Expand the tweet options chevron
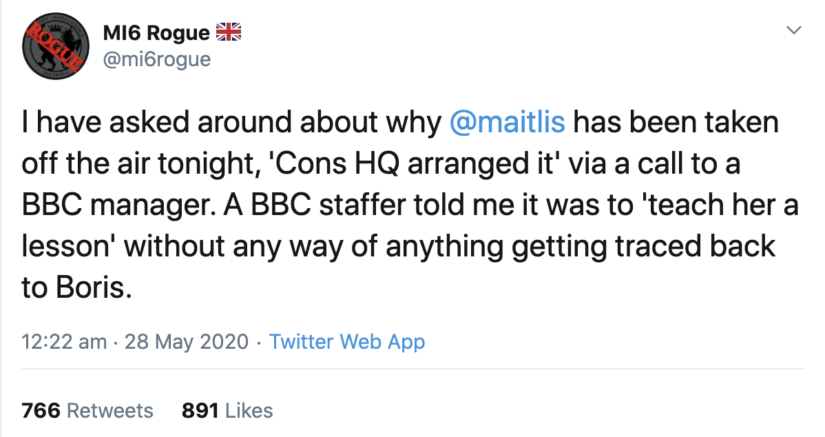This screenshot has height=437, width=825. pyautogui.click(x=793, y=31)
